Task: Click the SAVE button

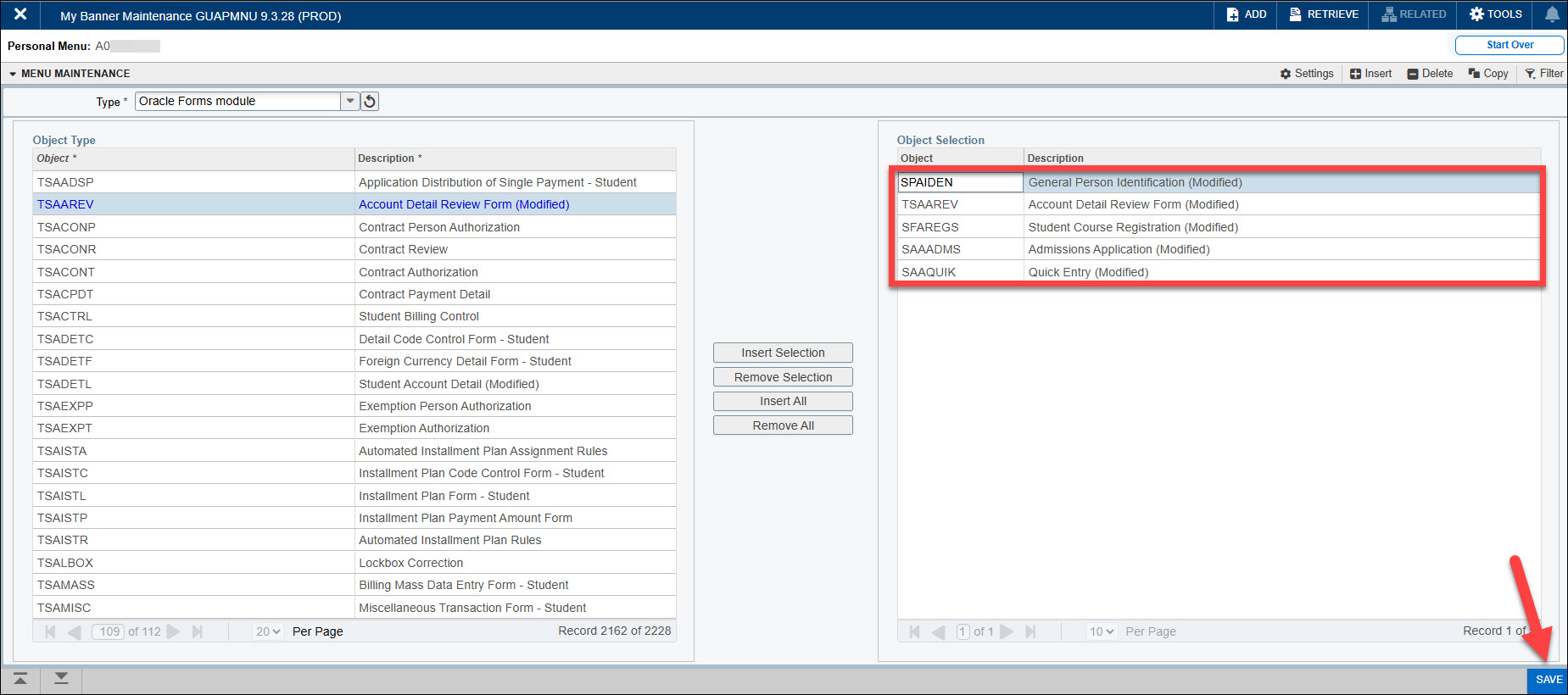Action: 1548,680
